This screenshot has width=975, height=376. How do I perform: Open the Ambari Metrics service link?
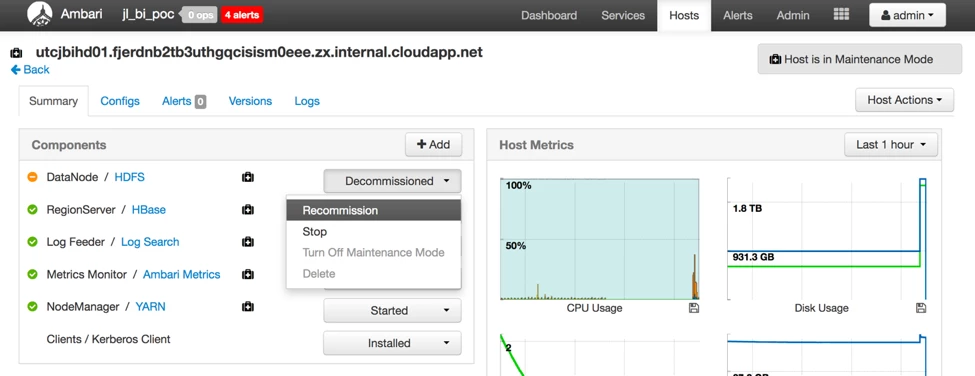[x=182, y=274]
